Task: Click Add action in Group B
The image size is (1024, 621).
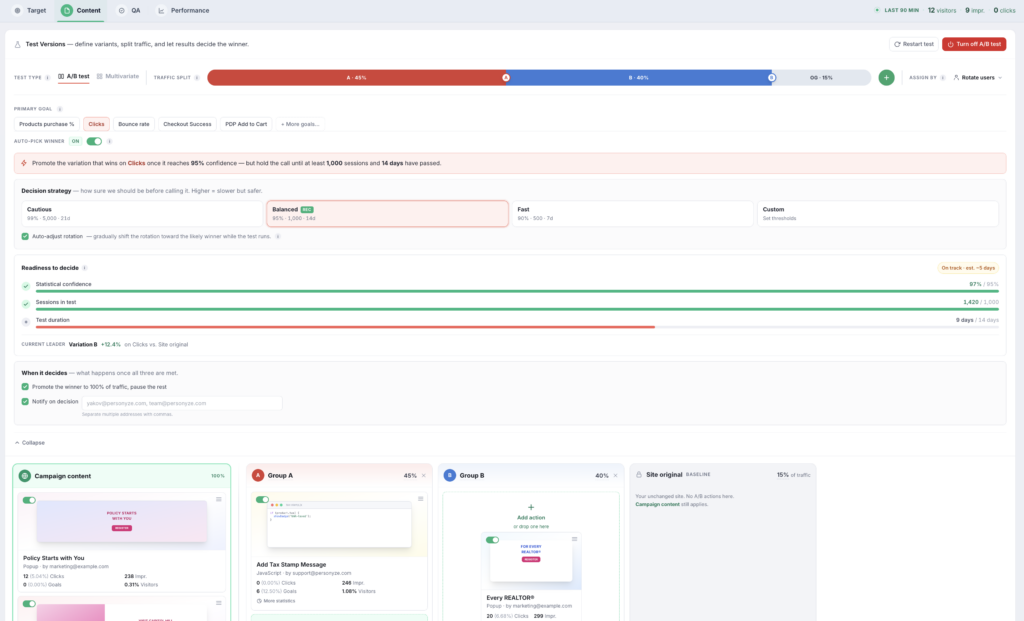Action: 531,512
